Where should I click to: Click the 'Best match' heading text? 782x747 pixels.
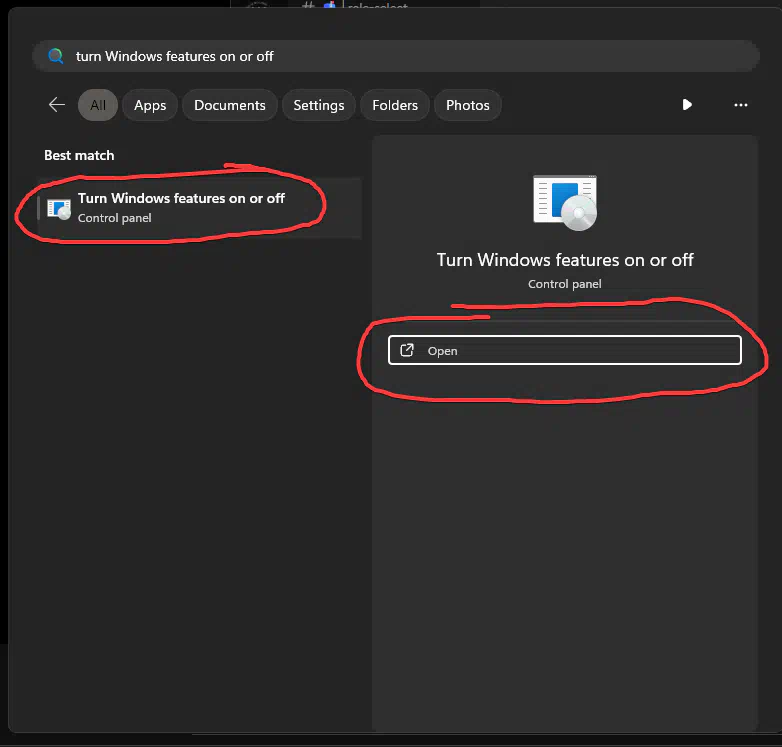[79, 156]
